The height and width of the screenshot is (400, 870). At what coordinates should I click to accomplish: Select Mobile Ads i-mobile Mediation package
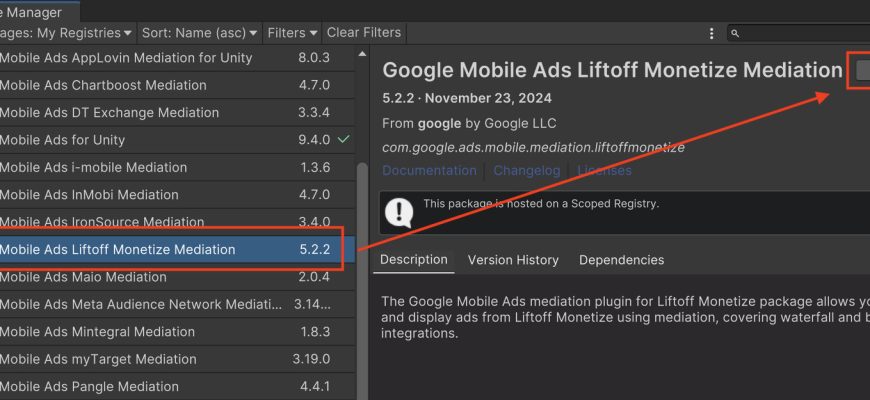pos(177,167)
